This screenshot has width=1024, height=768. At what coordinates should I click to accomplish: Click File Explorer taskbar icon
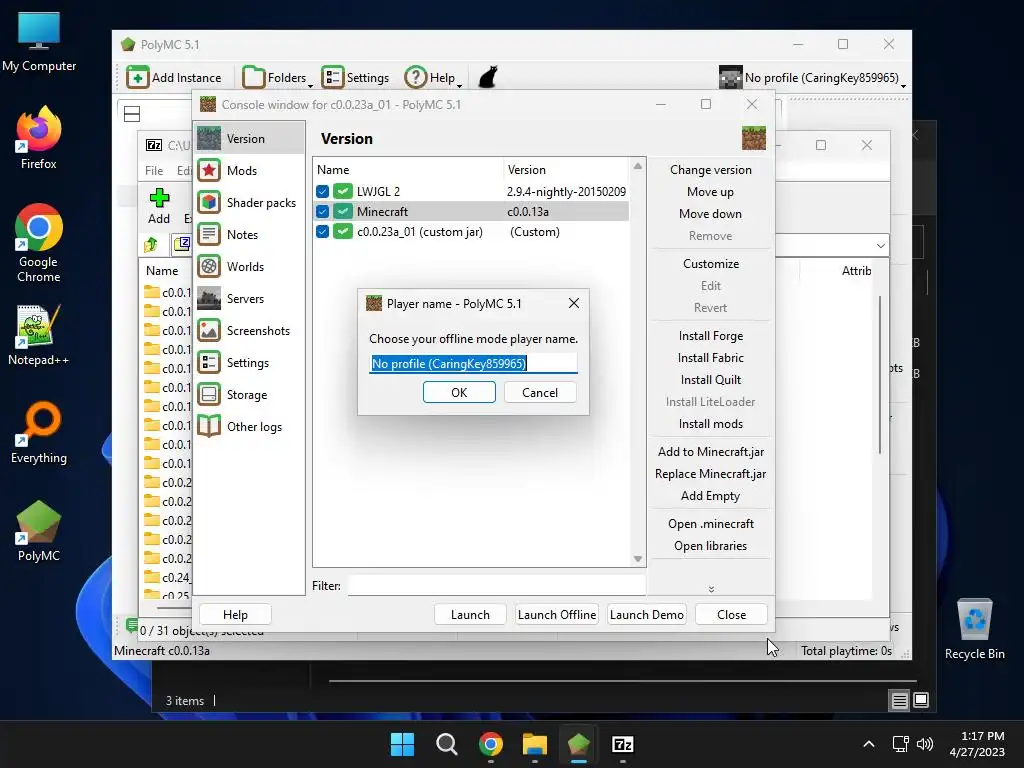click(534, 744)
